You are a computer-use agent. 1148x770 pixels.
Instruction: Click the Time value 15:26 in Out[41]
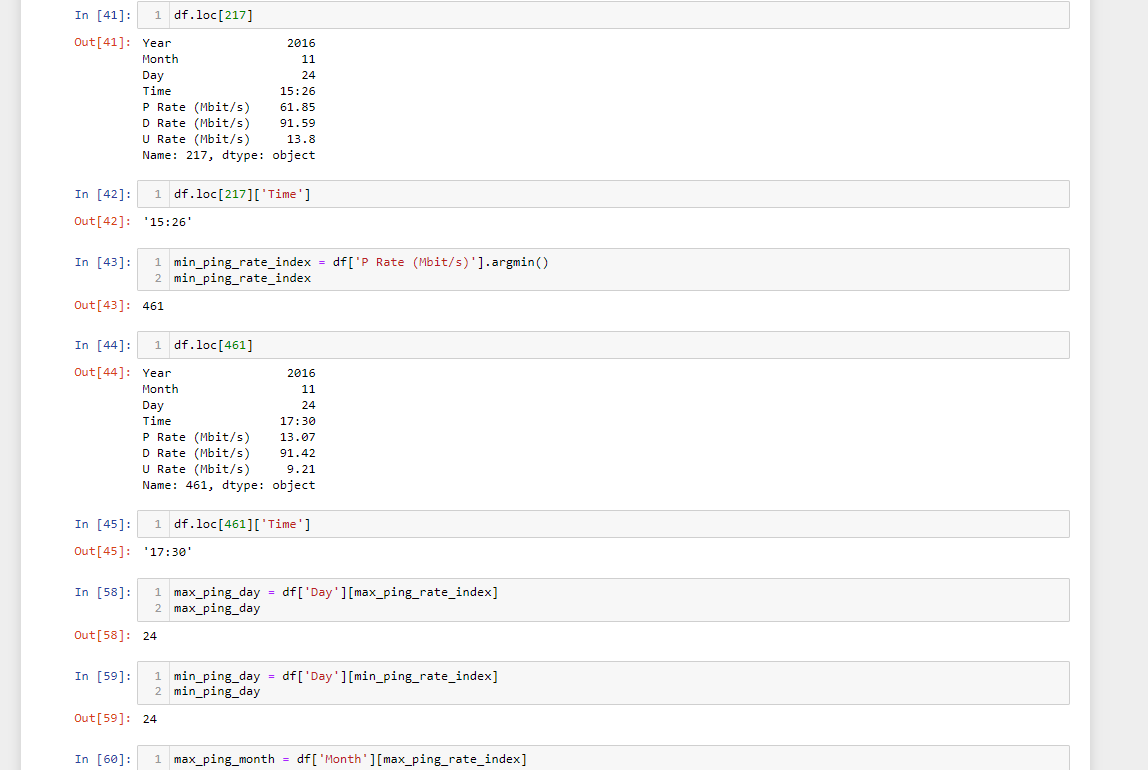coord(297,91)
